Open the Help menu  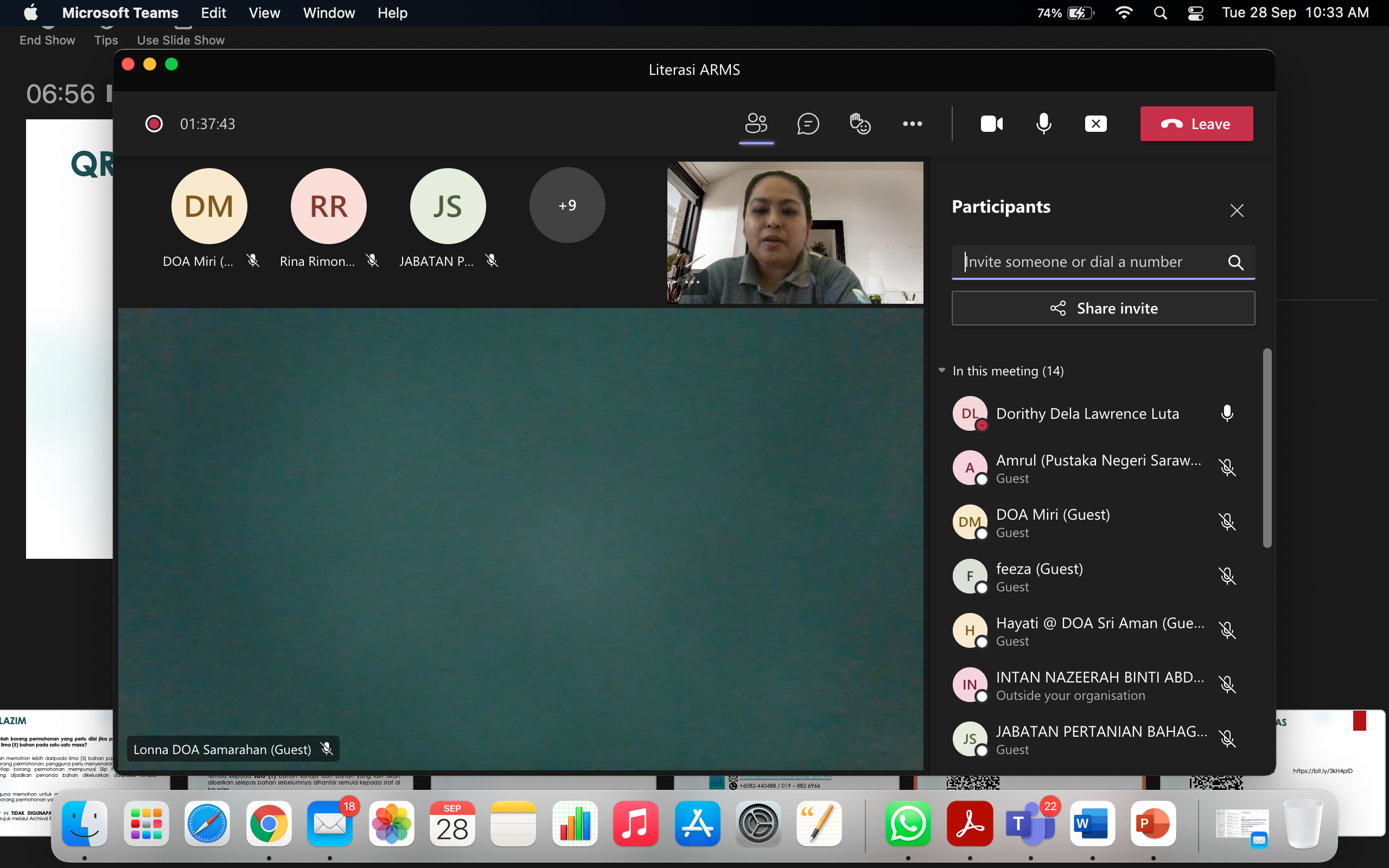393,12
